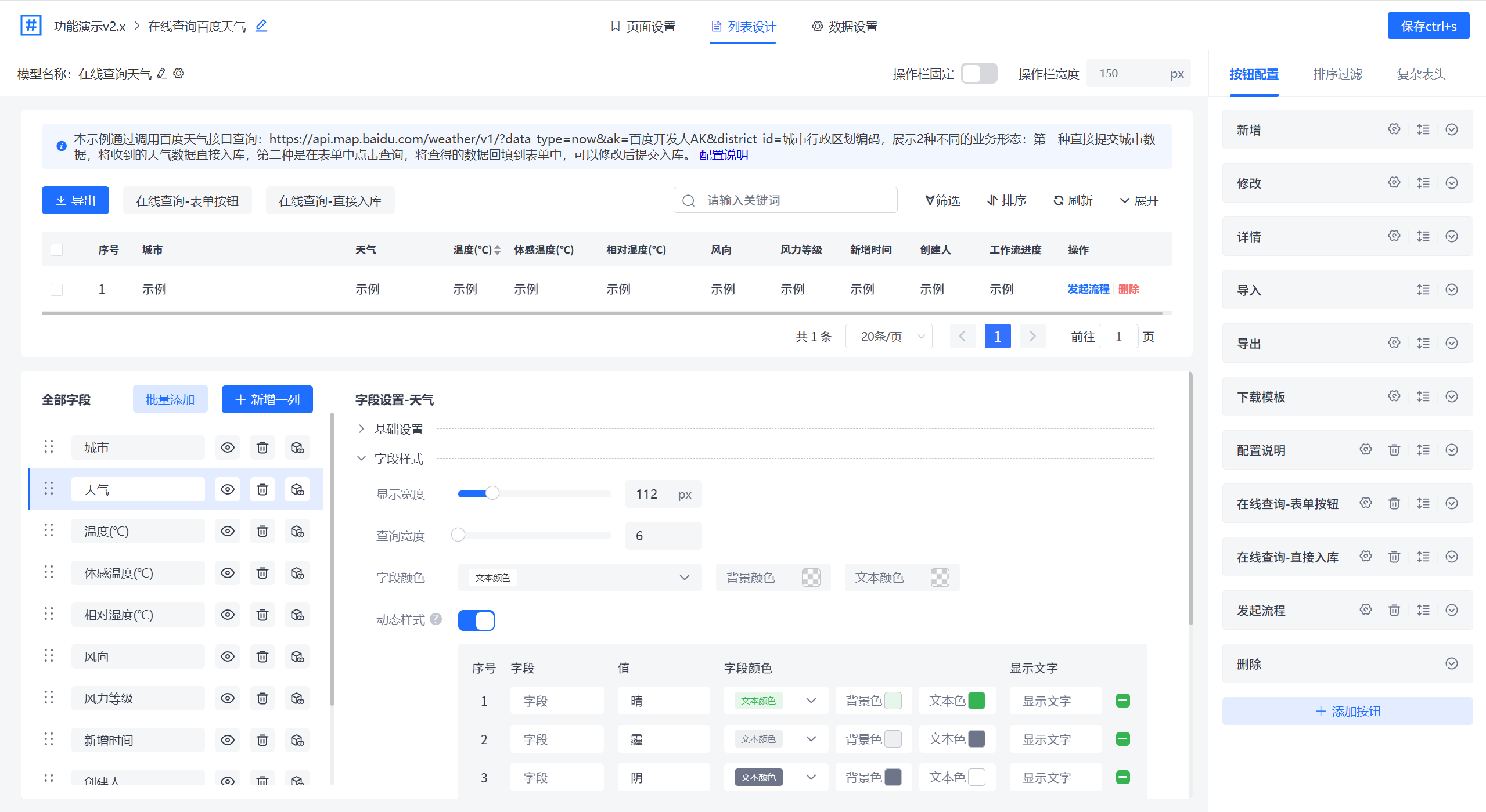Open the 排序过滤 tab on the right panel
This screenshot has width=1486, height=812.
point(1337,74)
